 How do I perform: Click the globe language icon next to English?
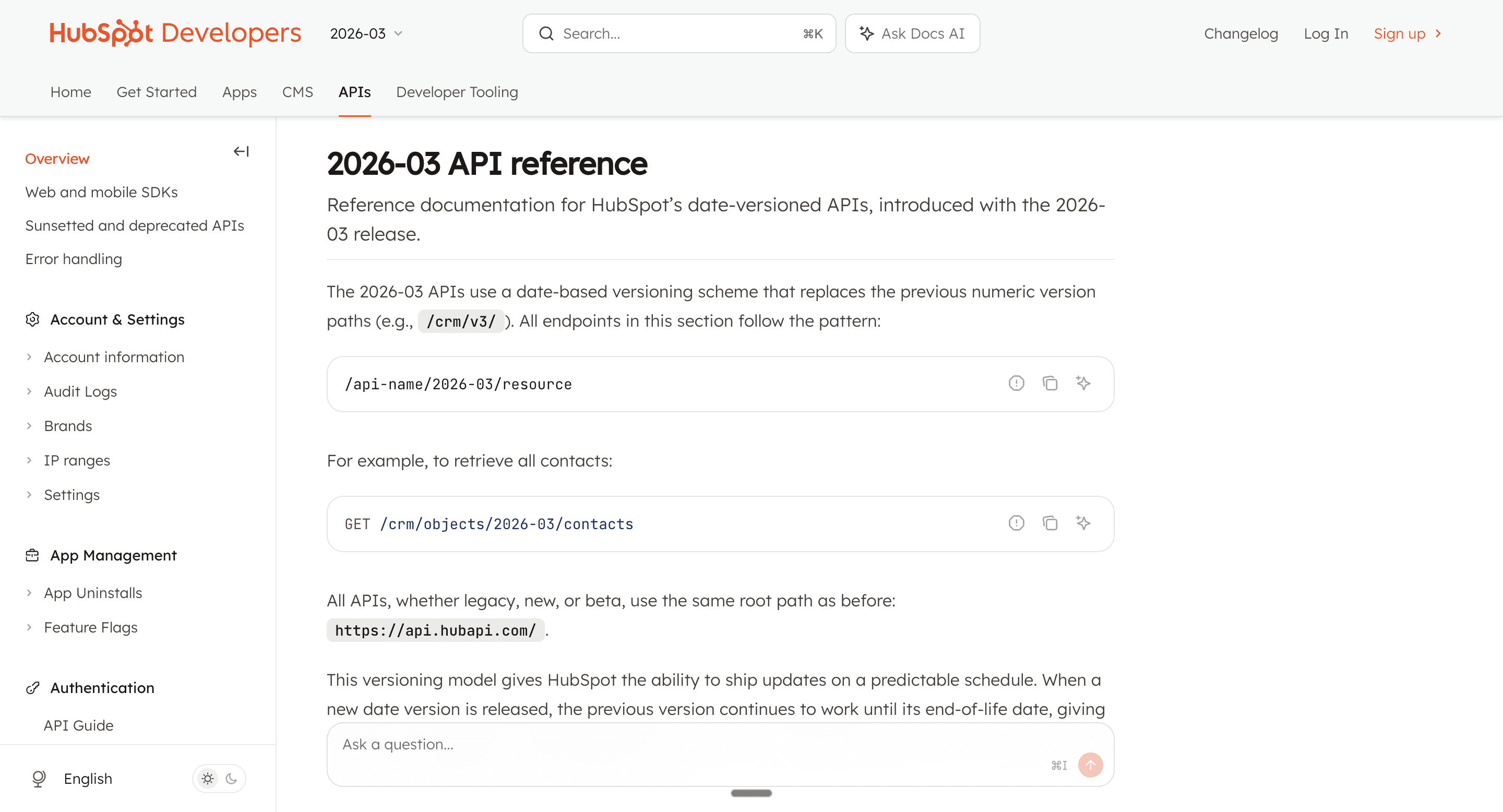point(39,779)
